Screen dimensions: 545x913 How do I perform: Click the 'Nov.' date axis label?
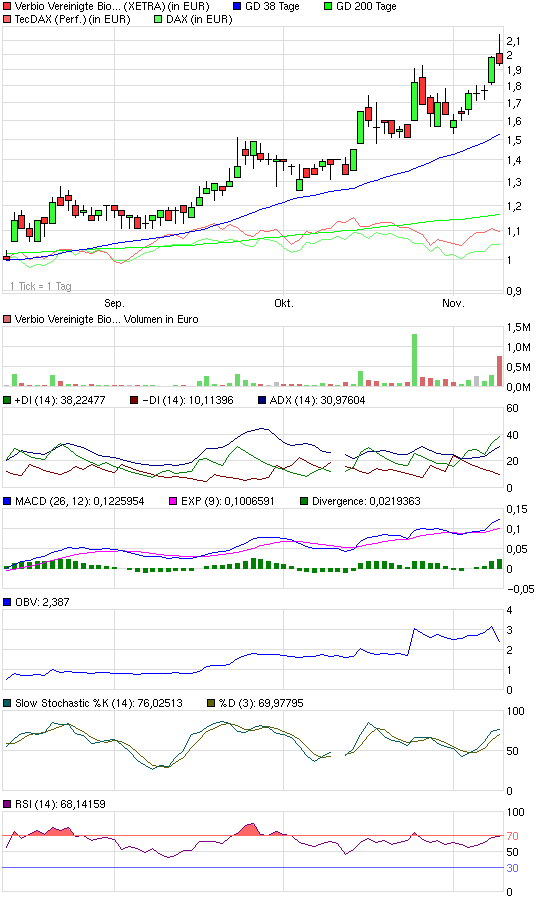pos(453,303)
